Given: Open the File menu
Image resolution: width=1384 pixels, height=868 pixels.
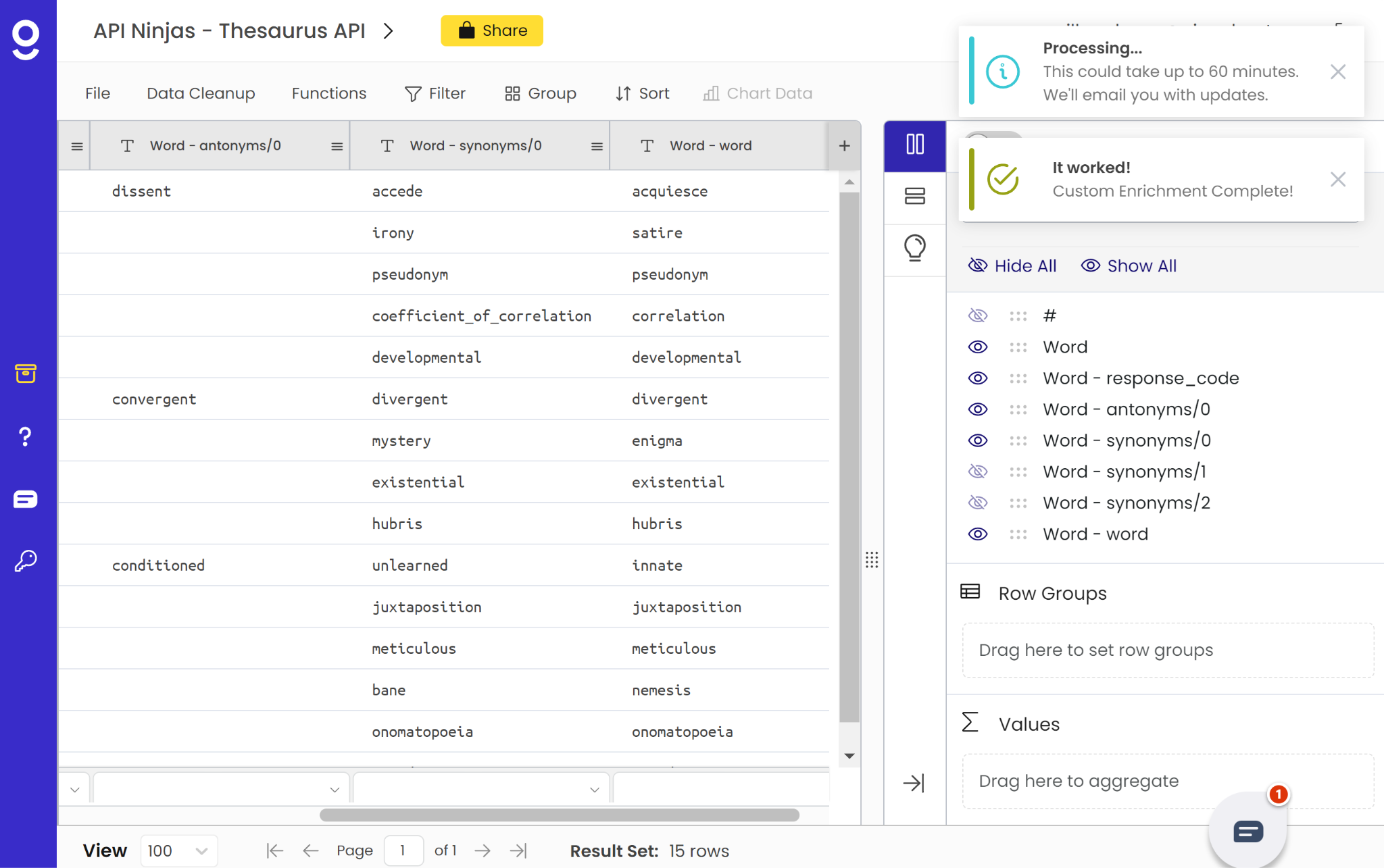Looking at the screenshot, I should click(97, 93).
